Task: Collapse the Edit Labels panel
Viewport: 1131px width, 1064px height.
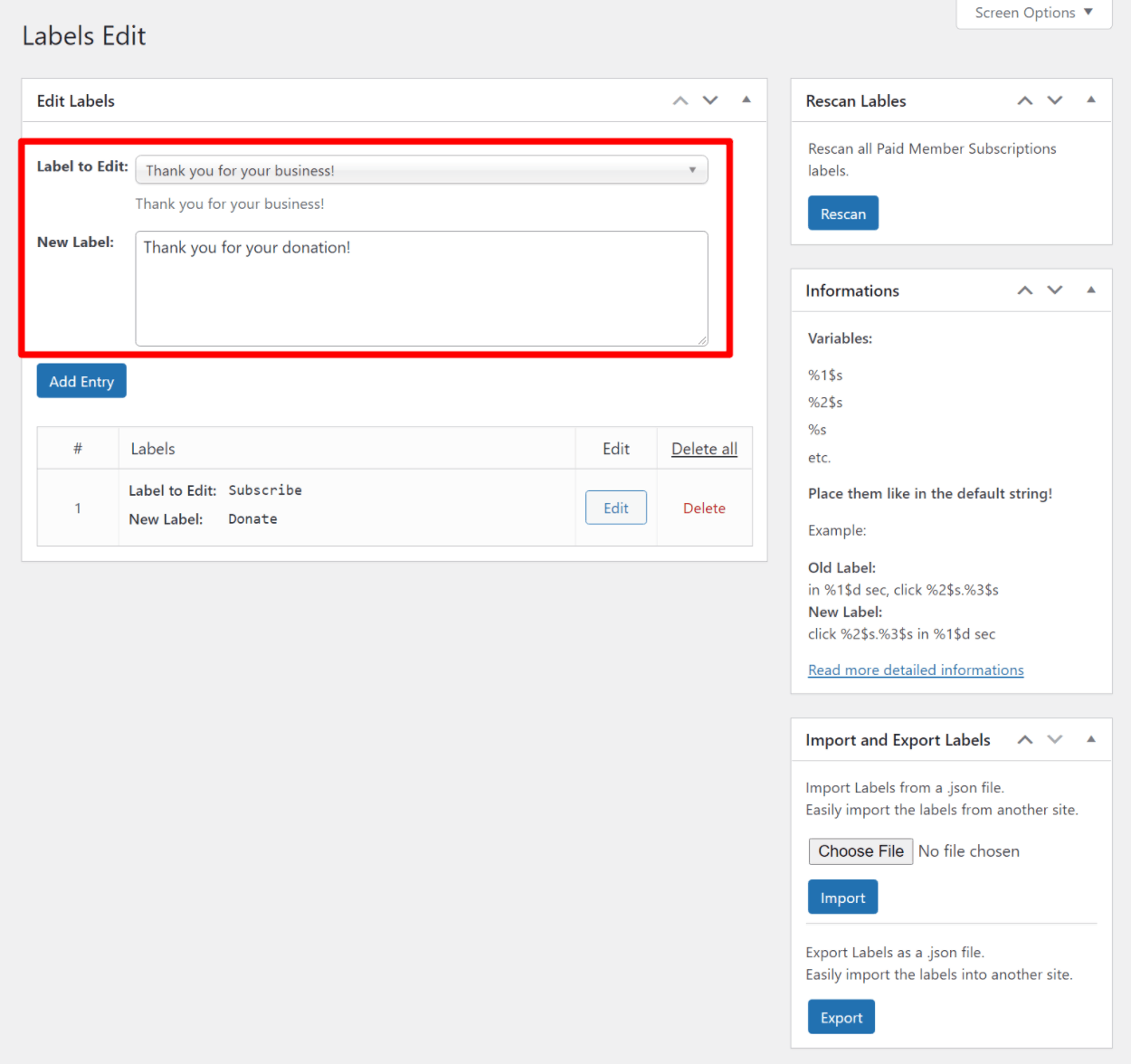Action: [746, 100]
